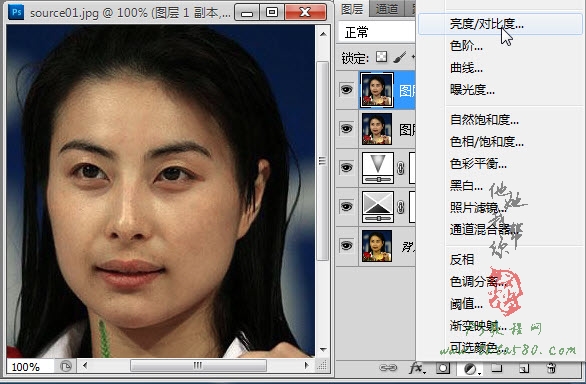Maximize the source01.jpg document window
586x384 pixels.
pyautogui.click(x=272, y=12)
